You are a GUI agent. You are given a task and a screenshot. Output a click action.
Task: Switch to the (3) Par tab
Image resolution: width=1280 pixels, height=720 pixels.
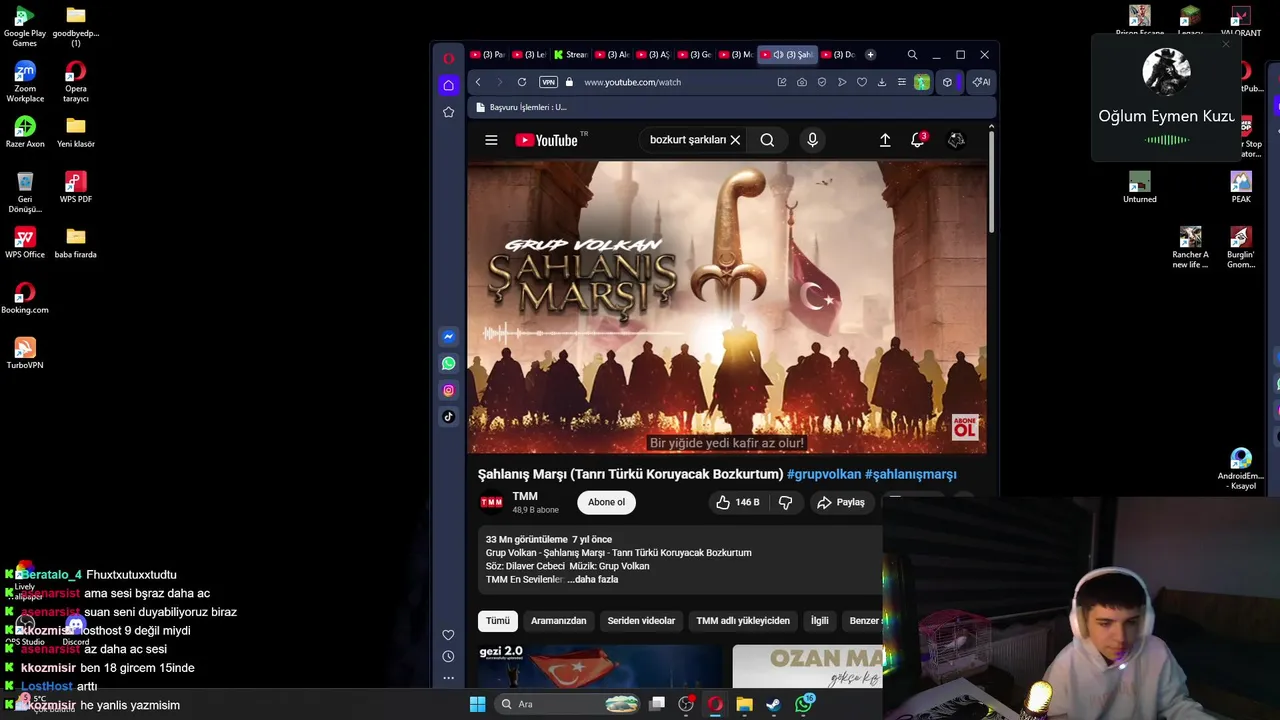[x=487, y=55]
